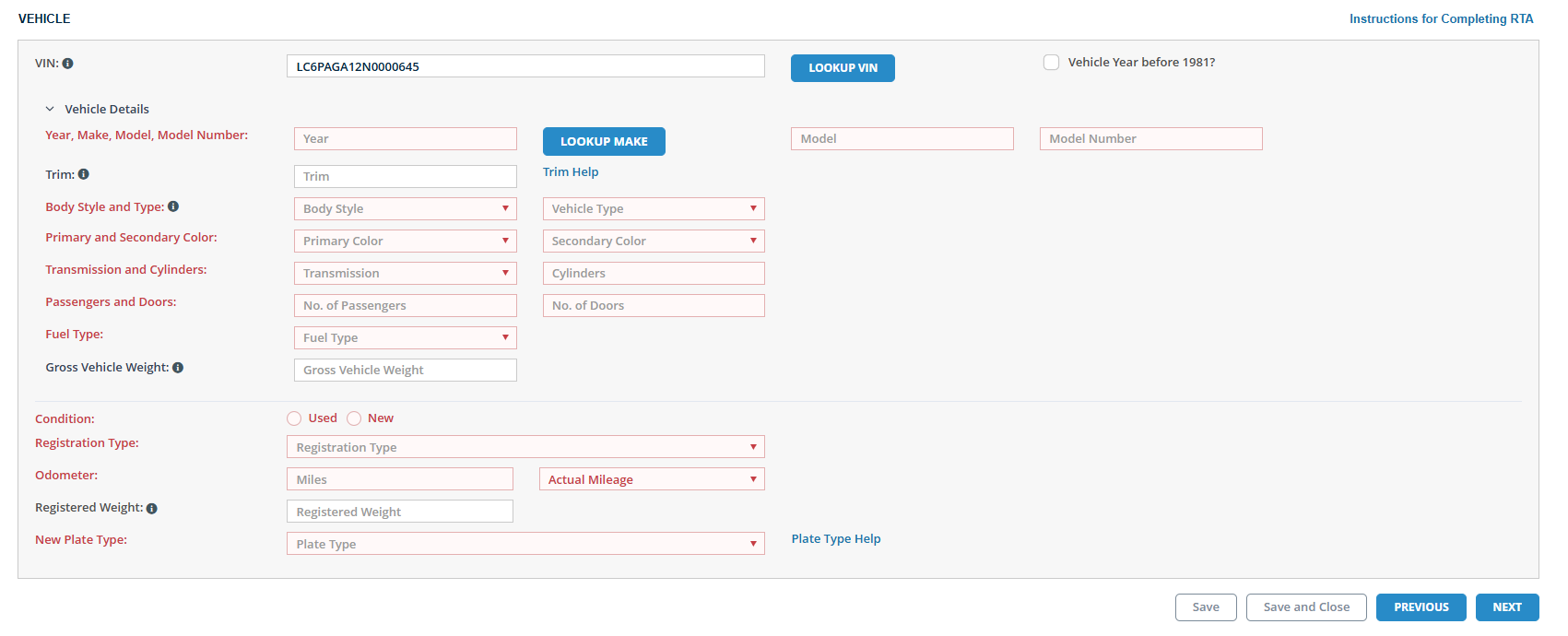1568x636 pixels.
Task: Open the Registration Type dropdown
Action: (x=525, y=447)
